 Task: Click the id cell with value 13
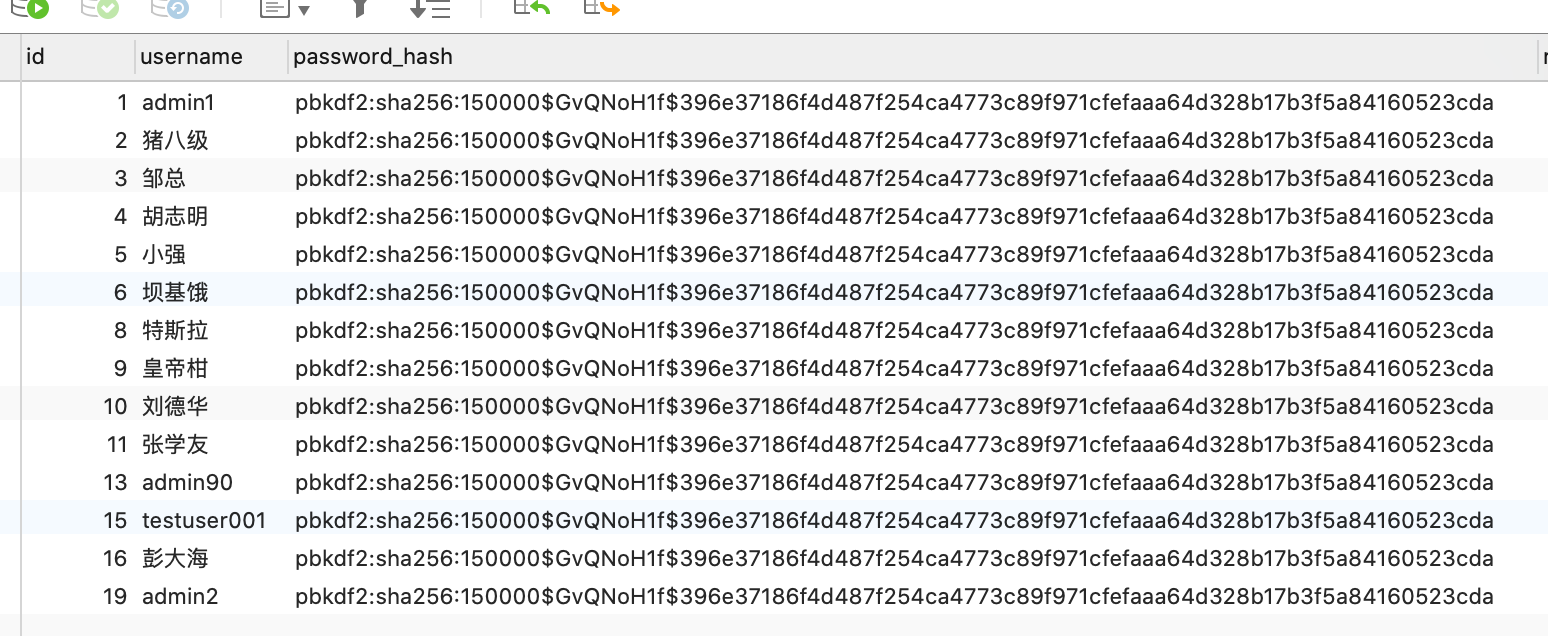click(x=78, y=482)
